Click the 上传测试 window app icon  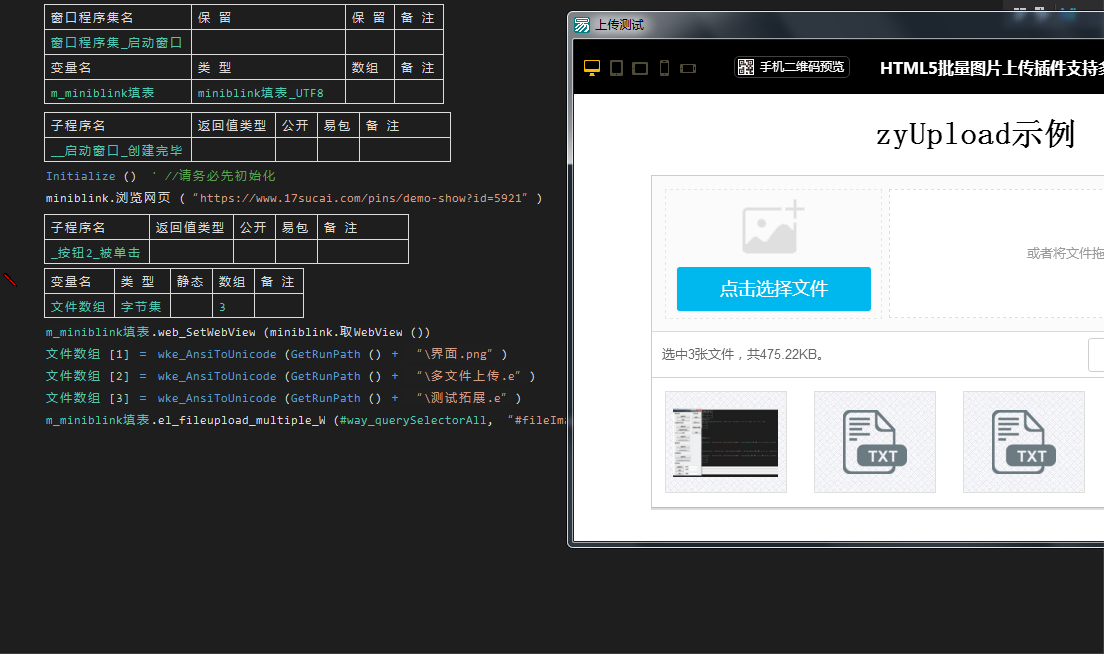[582, 25]
